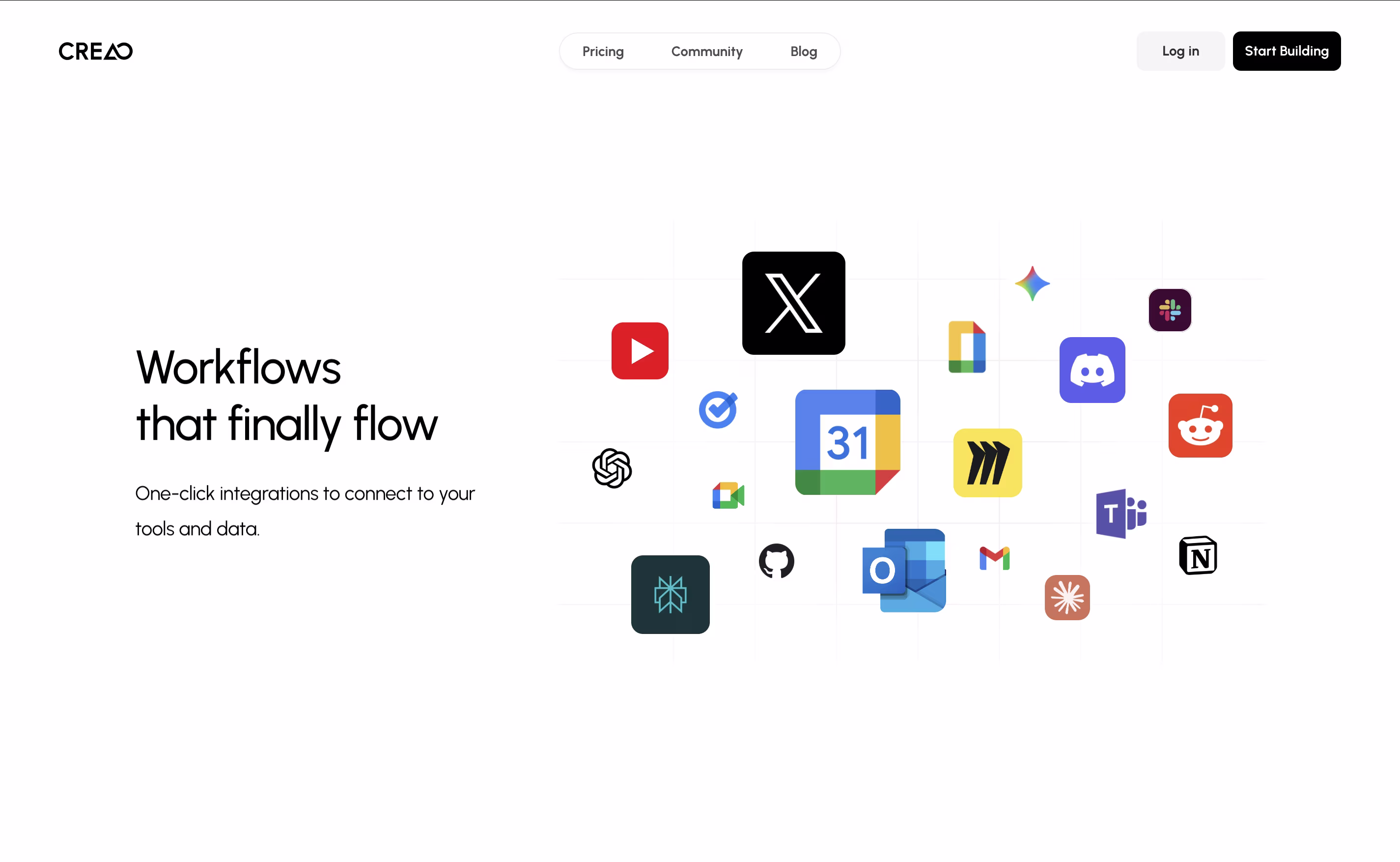The width and height of the screenshot is (1400, 862).
Task: Click the Google Tasks checkmark icon
Action: pyautogui.click(x=718, y=409)
